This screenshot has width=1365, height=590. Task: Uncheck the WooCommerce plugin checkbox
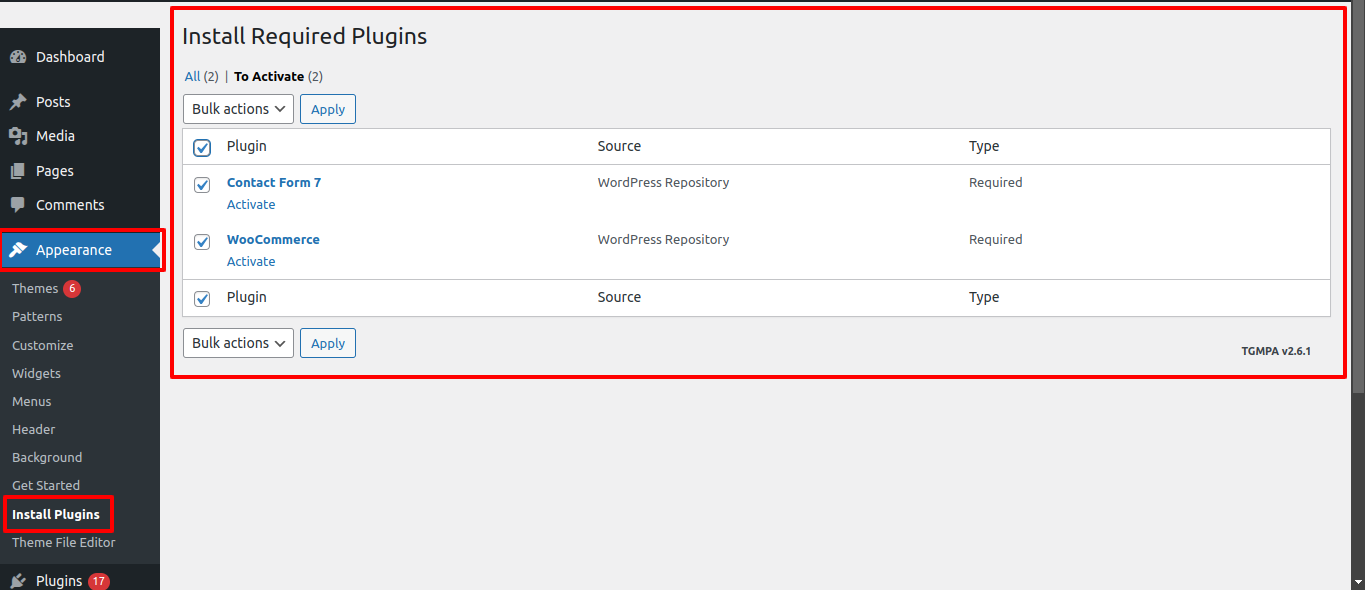(x=202, y=242)
